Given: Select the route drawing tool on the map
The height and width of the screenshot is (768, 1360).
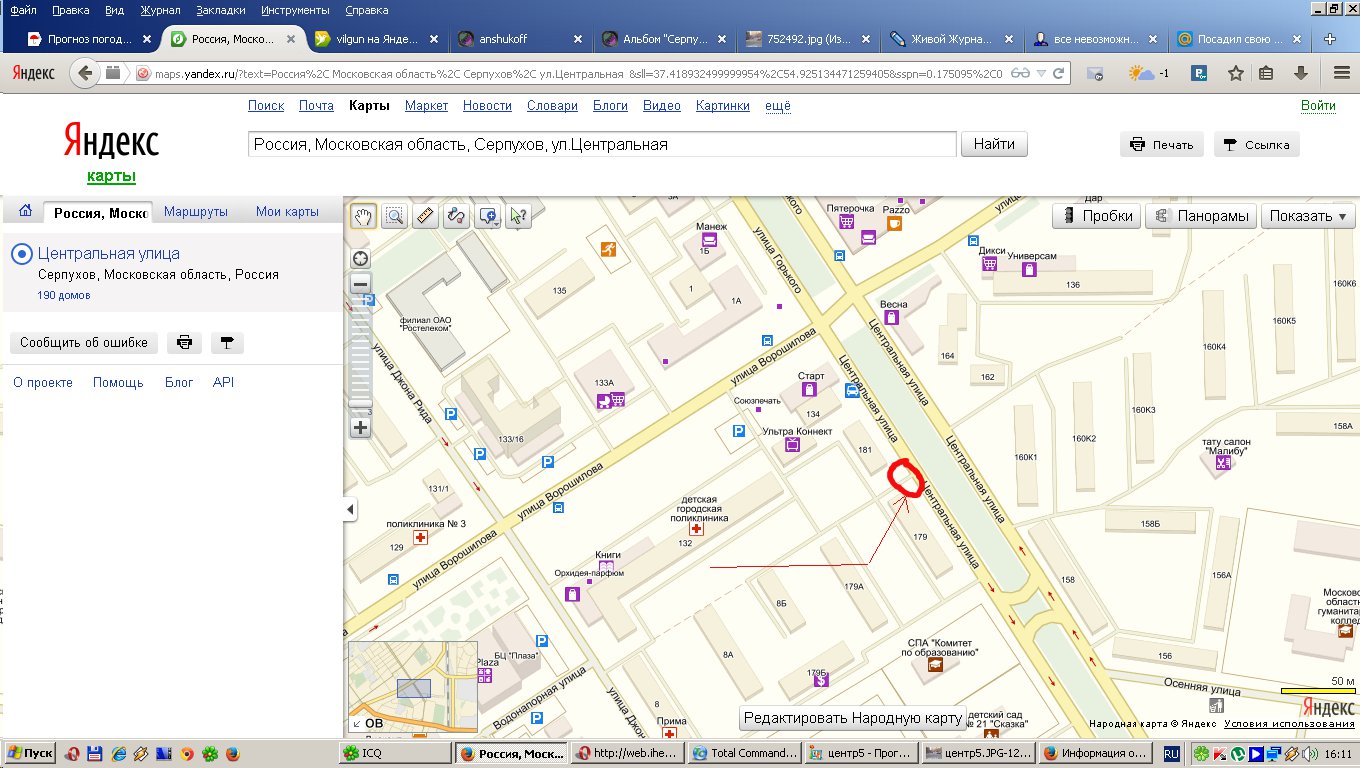Looking at the screenshot, I should pos(457,215).
